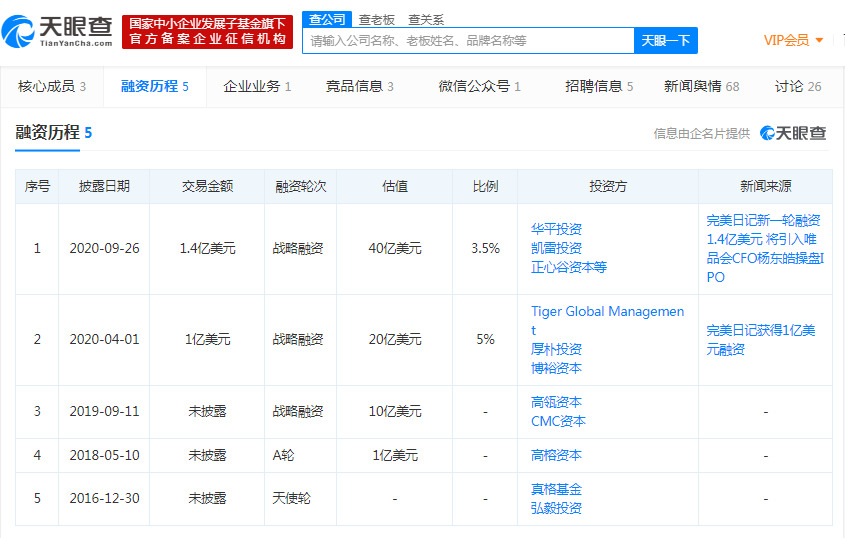Open investor link 华平投资

556,229
